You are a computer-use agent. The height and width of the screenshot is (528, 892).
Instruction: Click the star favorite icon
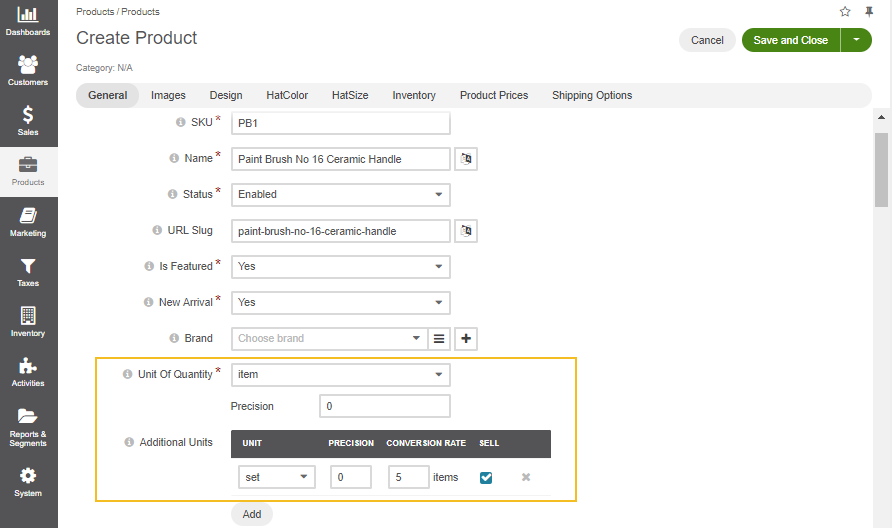click(845, 12)
